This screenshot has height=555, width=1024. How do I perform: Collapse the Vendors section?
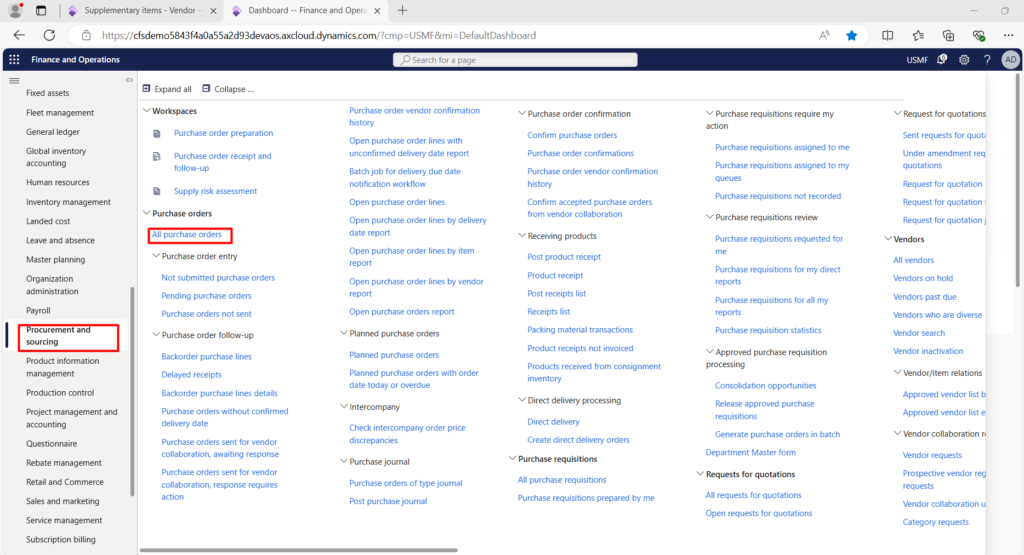point(888,239)
